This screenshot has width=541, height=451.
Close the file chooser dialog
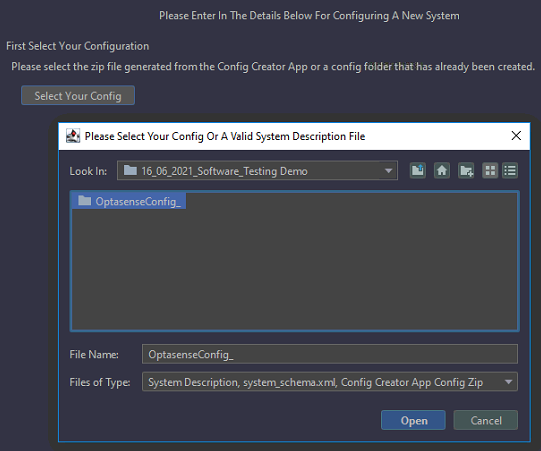[x=516, y=136]
